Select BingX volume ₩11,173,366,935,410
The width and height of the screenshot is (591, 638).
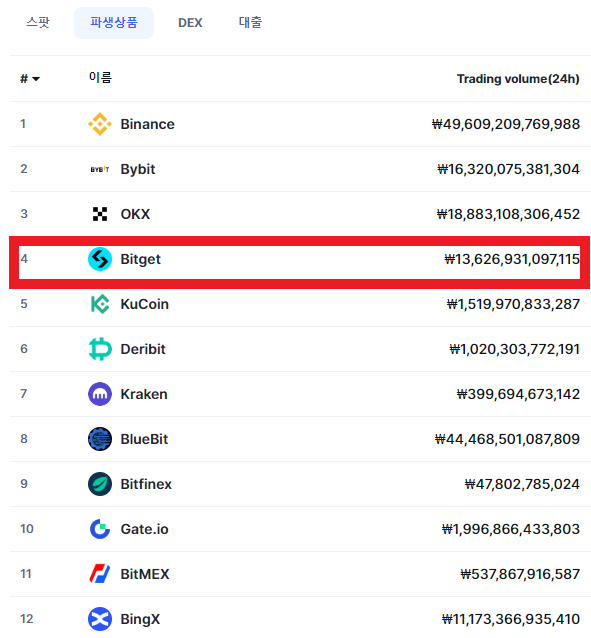tap(510, 619)
